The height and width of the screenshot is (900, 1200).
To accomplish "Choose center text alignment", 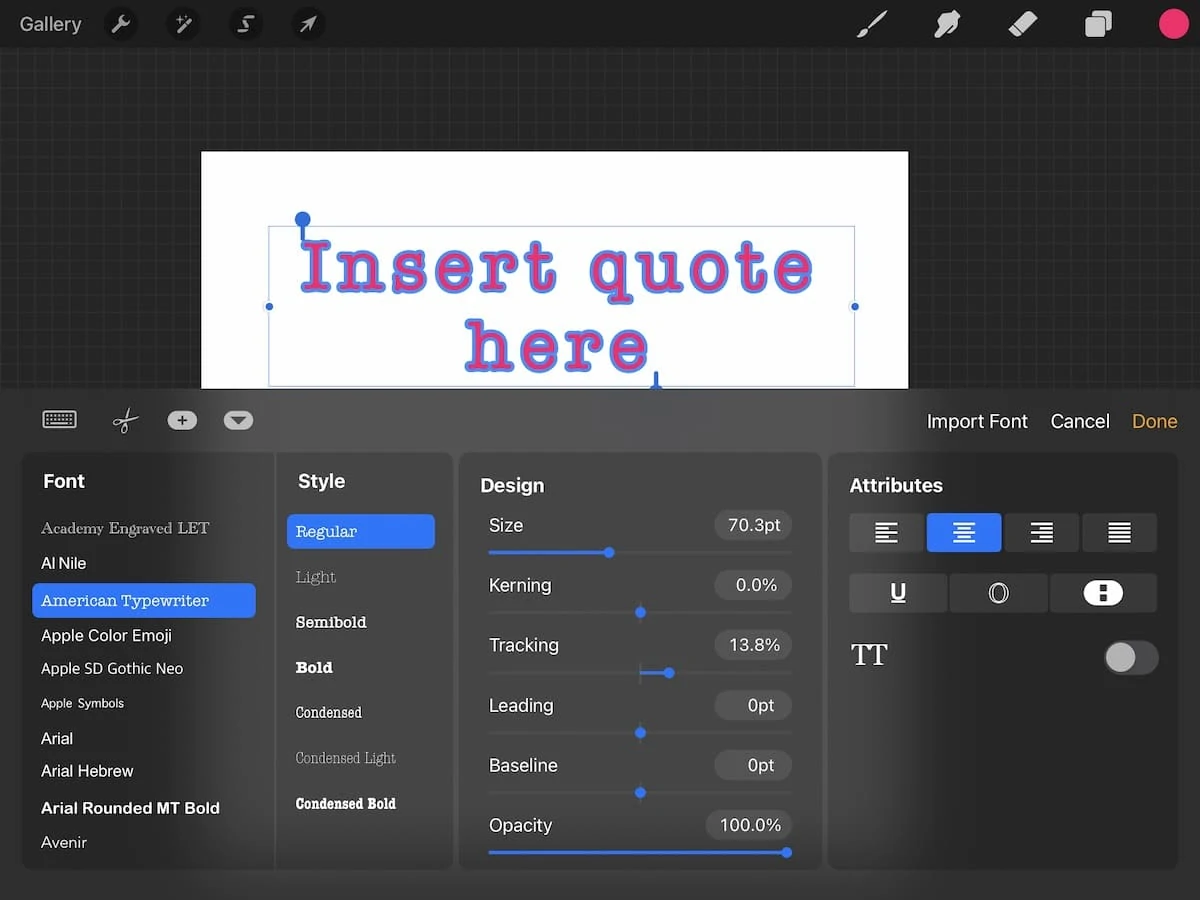I will click(x=964, y=533).
